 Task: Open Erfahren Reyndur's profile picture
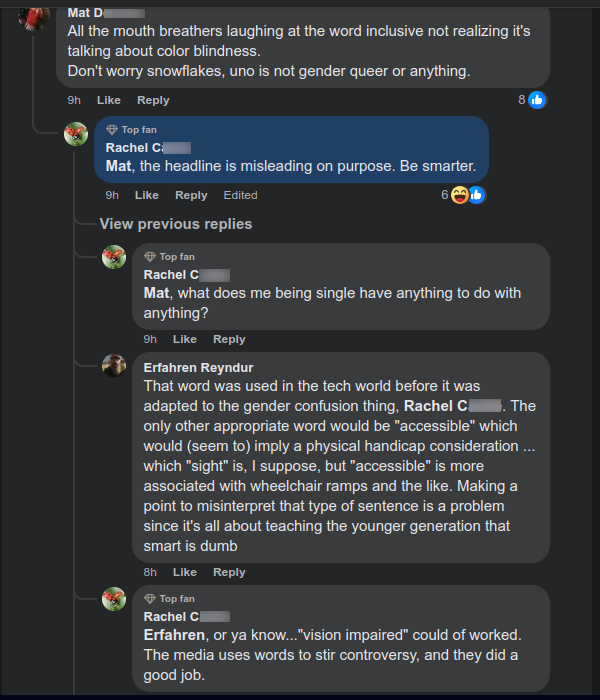click(114, 366)
